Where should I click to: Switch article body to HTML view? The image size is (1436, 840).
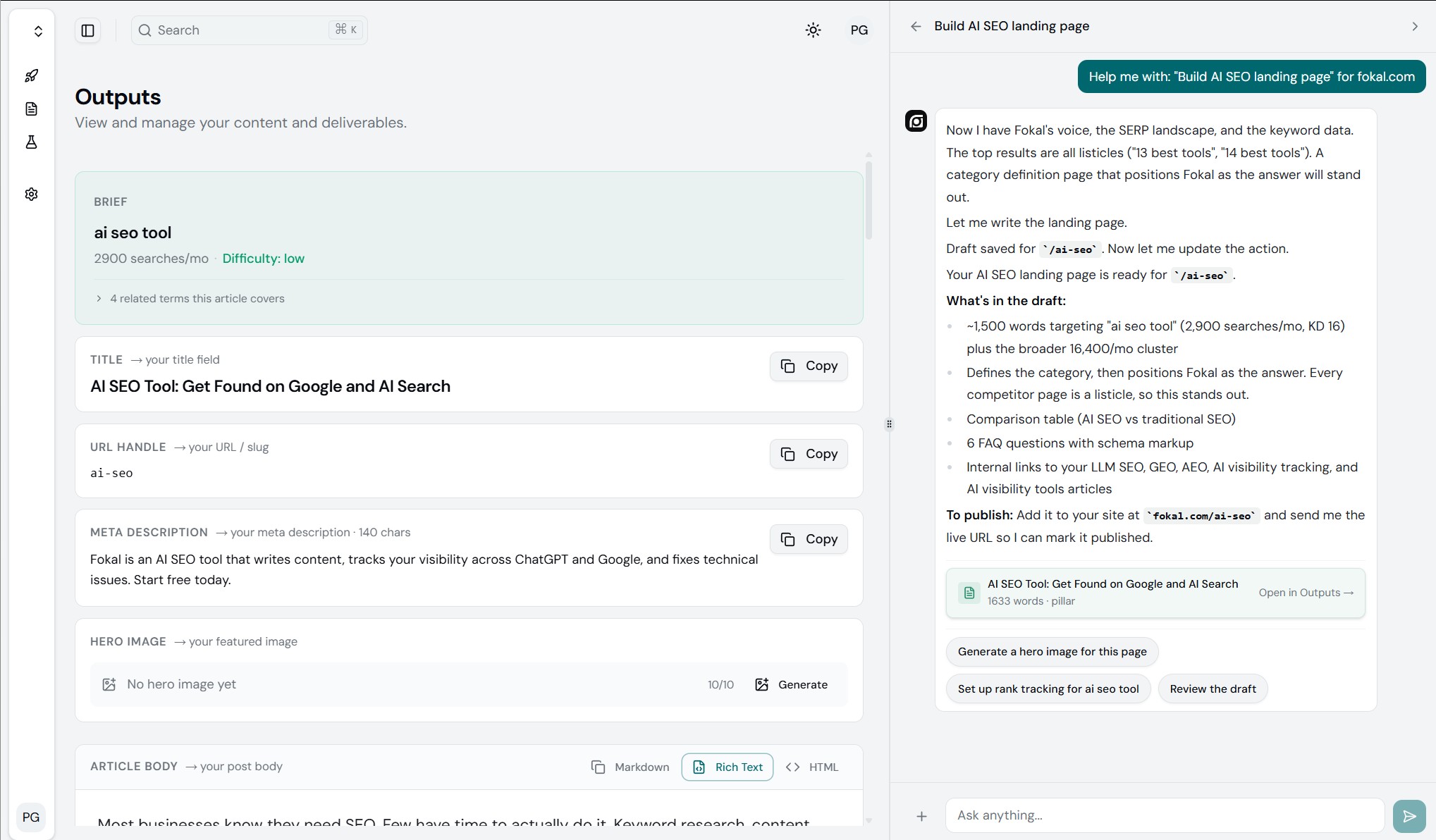pyautogui.click(x=811, y=767)
